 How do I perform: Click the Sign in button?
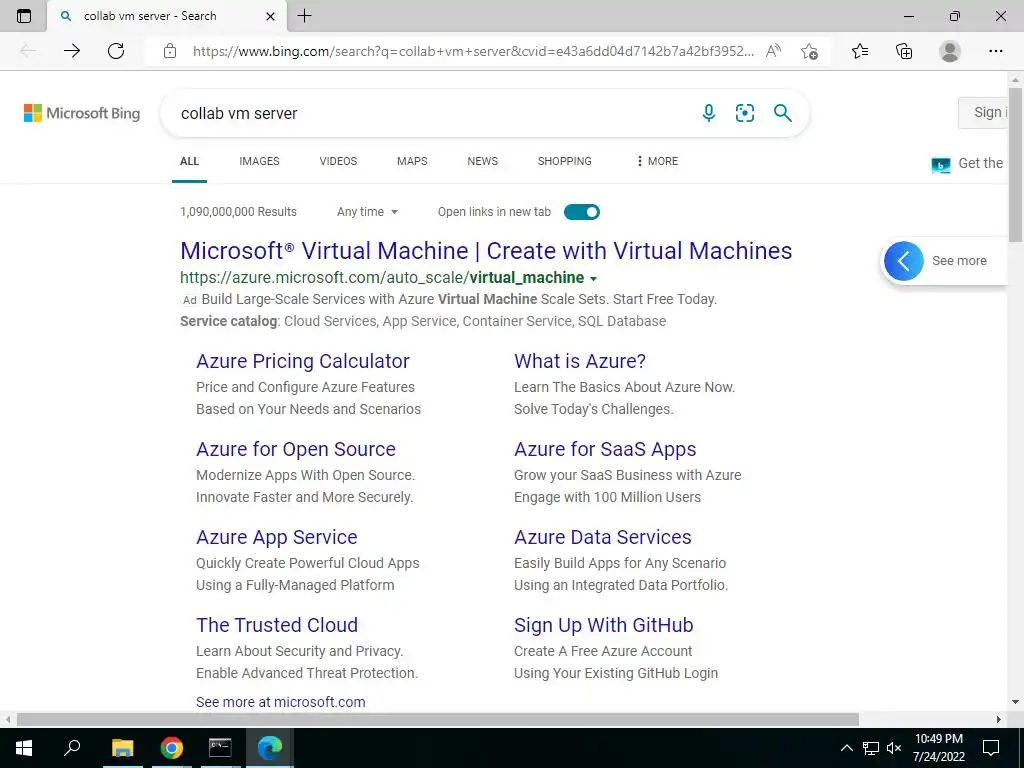coord(983,112)
